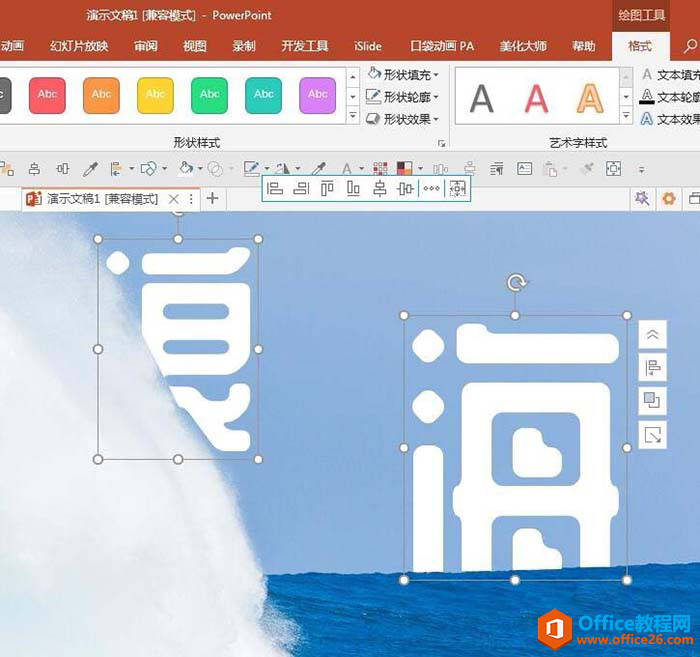Apply the red WordArt A style

click(536, 98)
